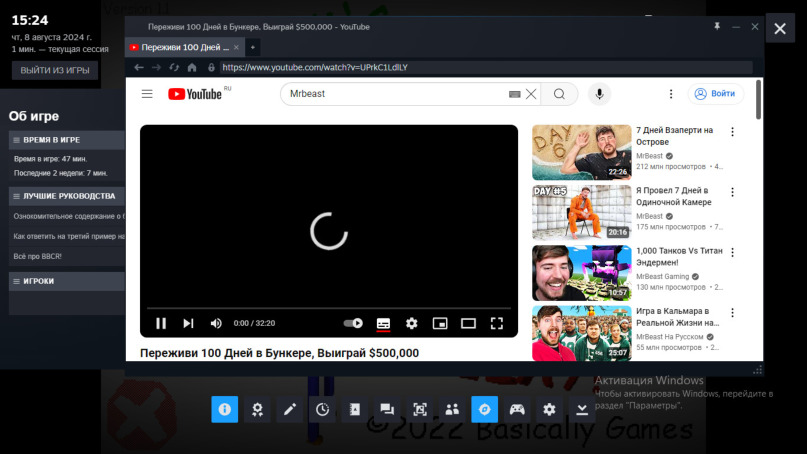Click the video progress bar
This screenshot has width=807, height=454.
click(328, 308)
